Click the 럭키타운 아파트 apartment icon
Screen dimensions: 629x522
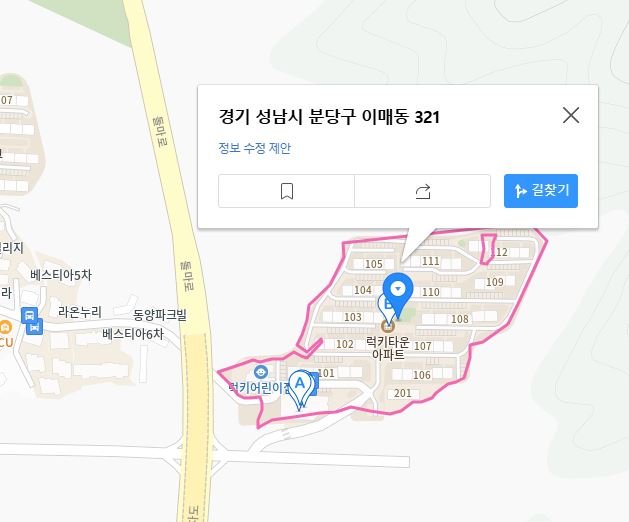[388, 326]
